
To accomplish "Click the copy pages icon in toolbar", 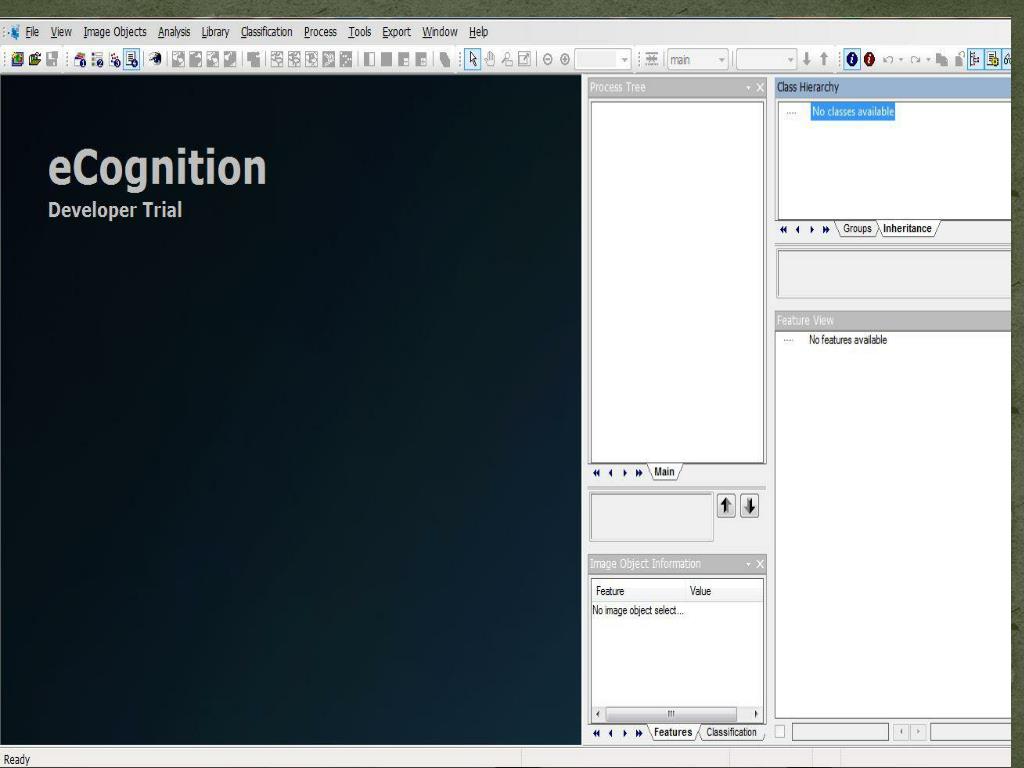I will click(942, 59).
